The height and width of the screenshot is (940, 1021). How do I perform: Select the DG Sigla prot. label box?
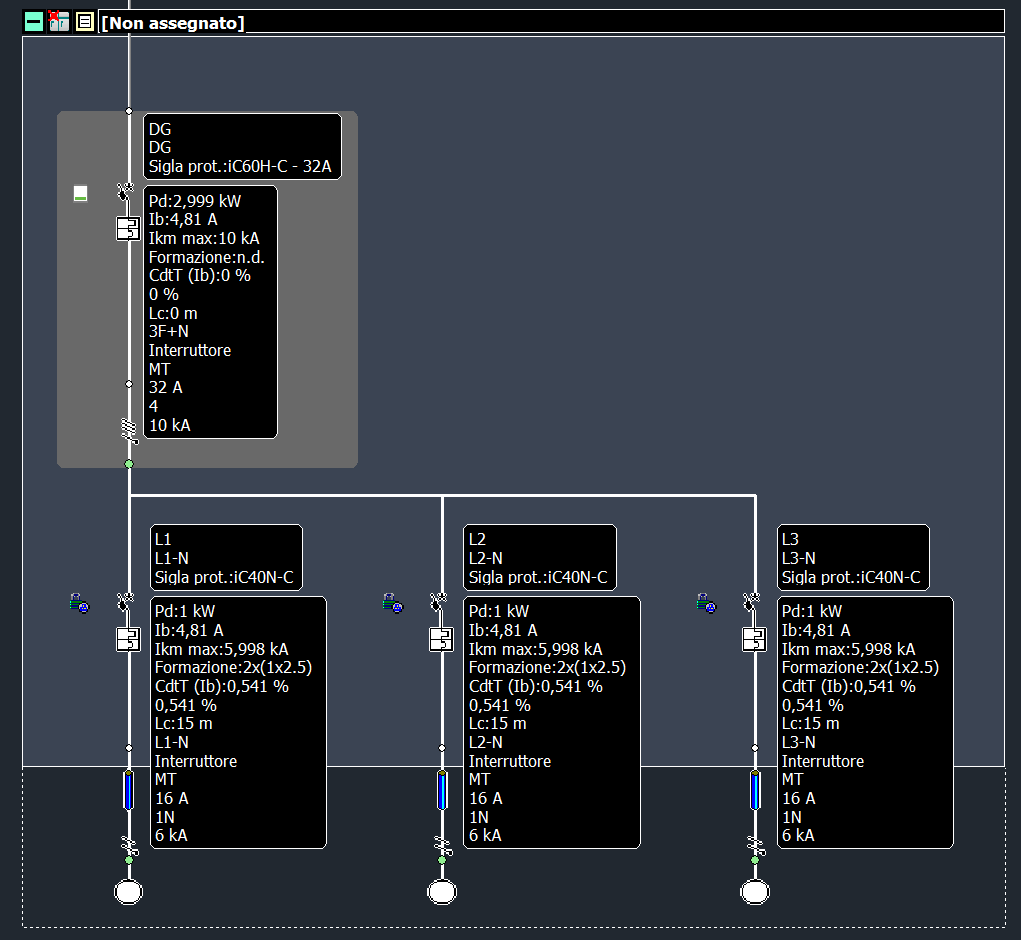pyautogui.click(x=242, y=147)
